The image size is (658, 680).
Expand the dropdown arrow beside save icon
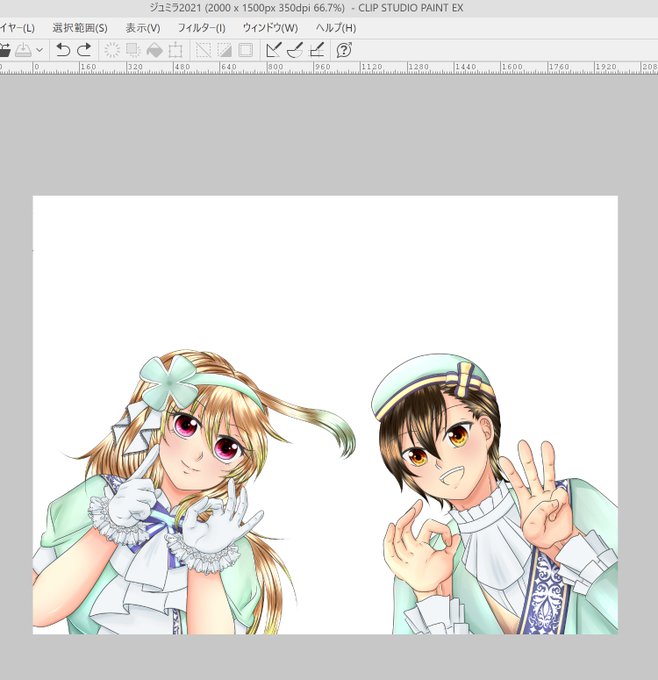pyautogui.click(x=39, y=50)
